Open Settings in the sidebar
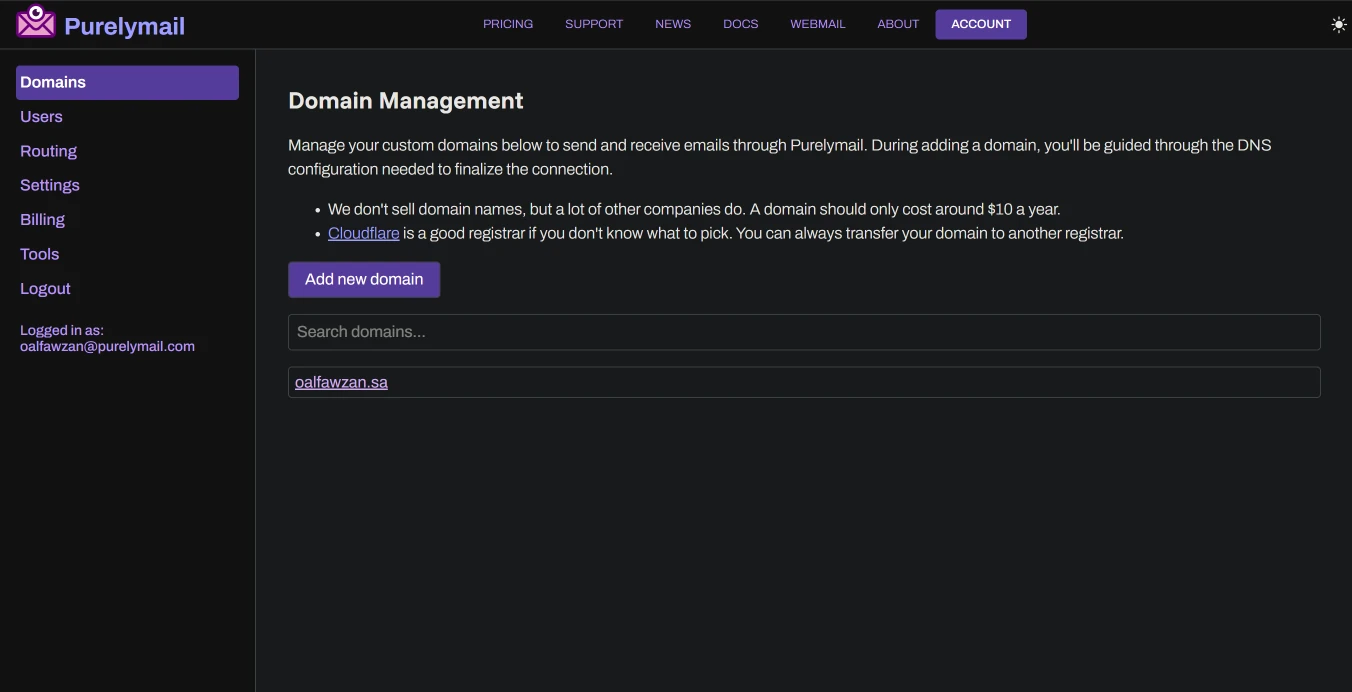 (x=50, y=185)
